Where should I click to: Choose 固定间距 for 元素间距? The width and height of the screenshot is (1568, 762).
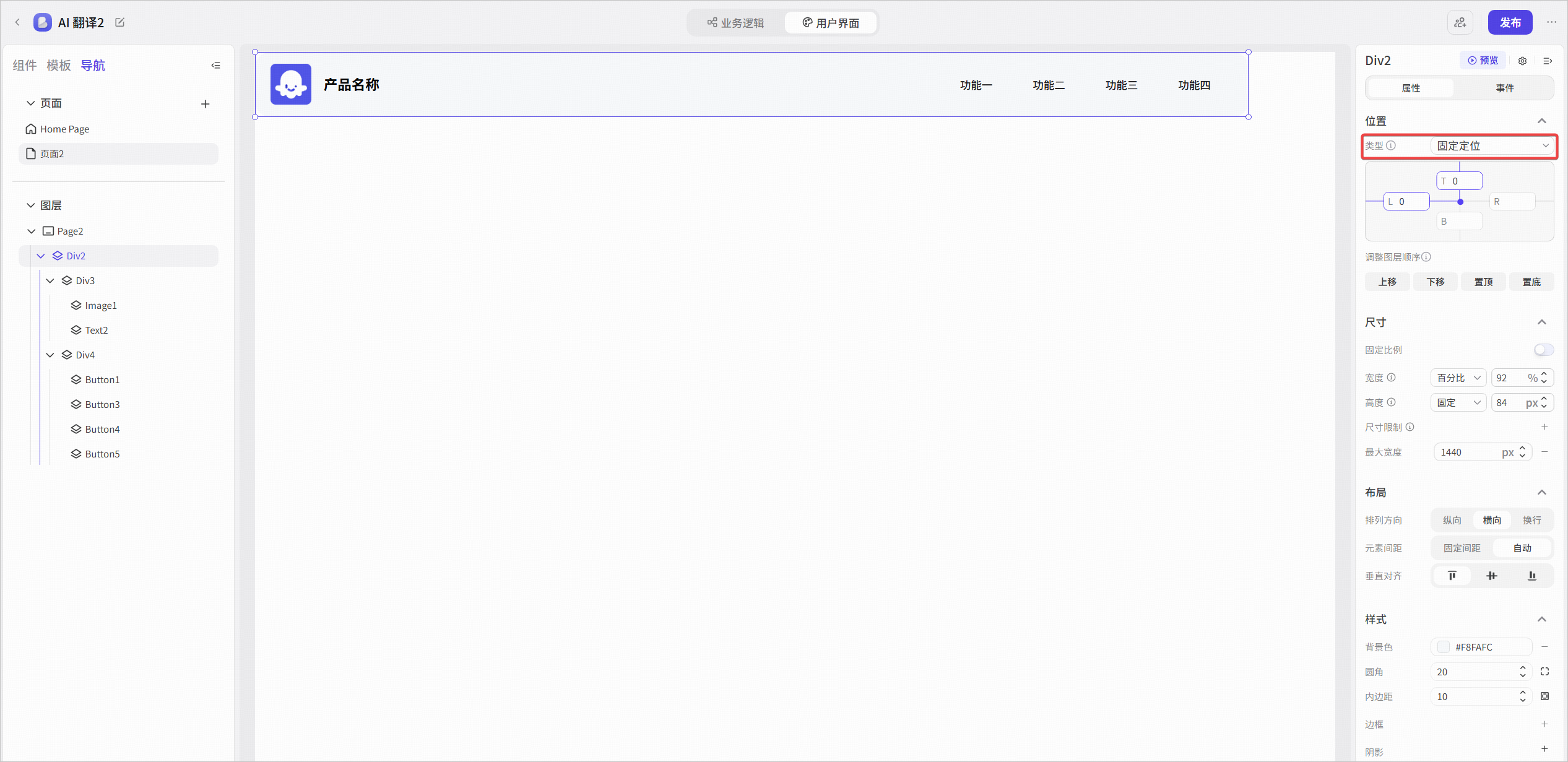point(1462,548)
